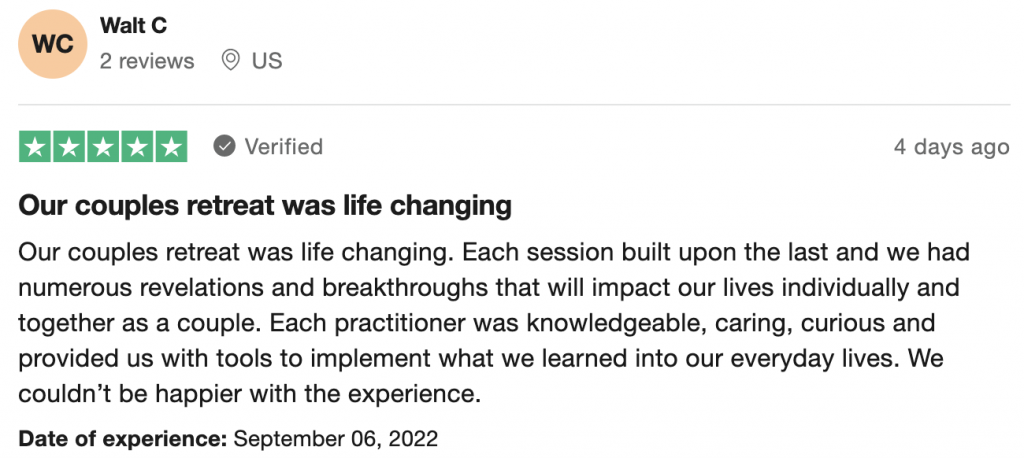Viewport: 1024px width, 458px height.
Task: Select the date September 06, 2022
Action: (x=336, y=438)
